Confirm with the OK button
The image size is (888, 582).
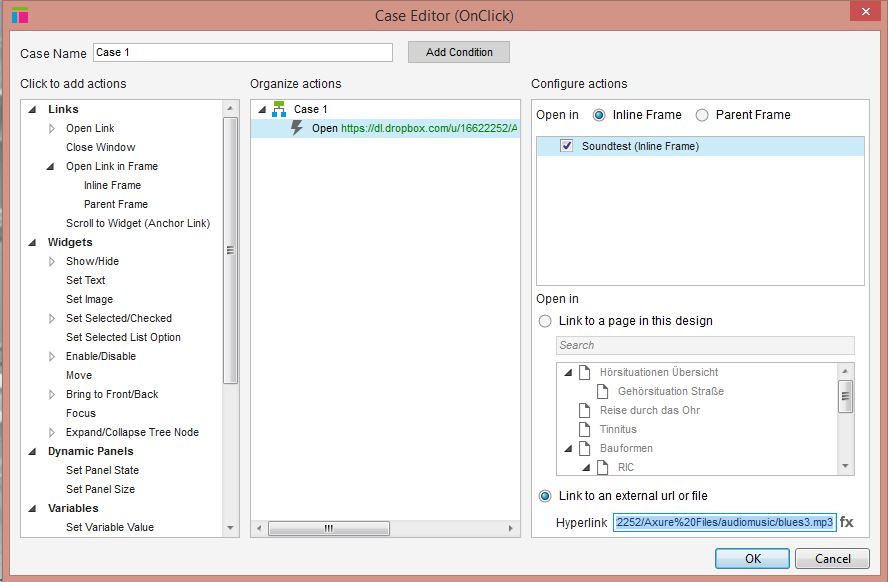[x=752, y=559]
